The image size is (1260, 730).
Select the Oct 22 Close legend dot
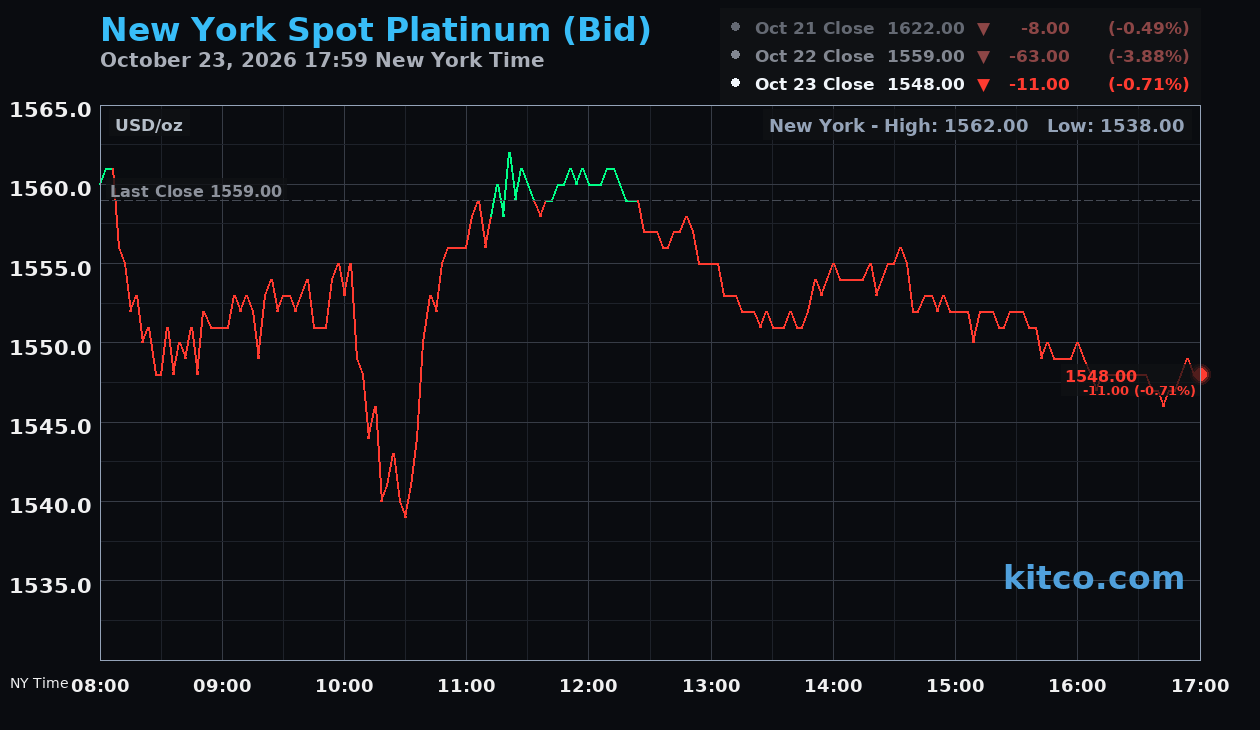736,56
